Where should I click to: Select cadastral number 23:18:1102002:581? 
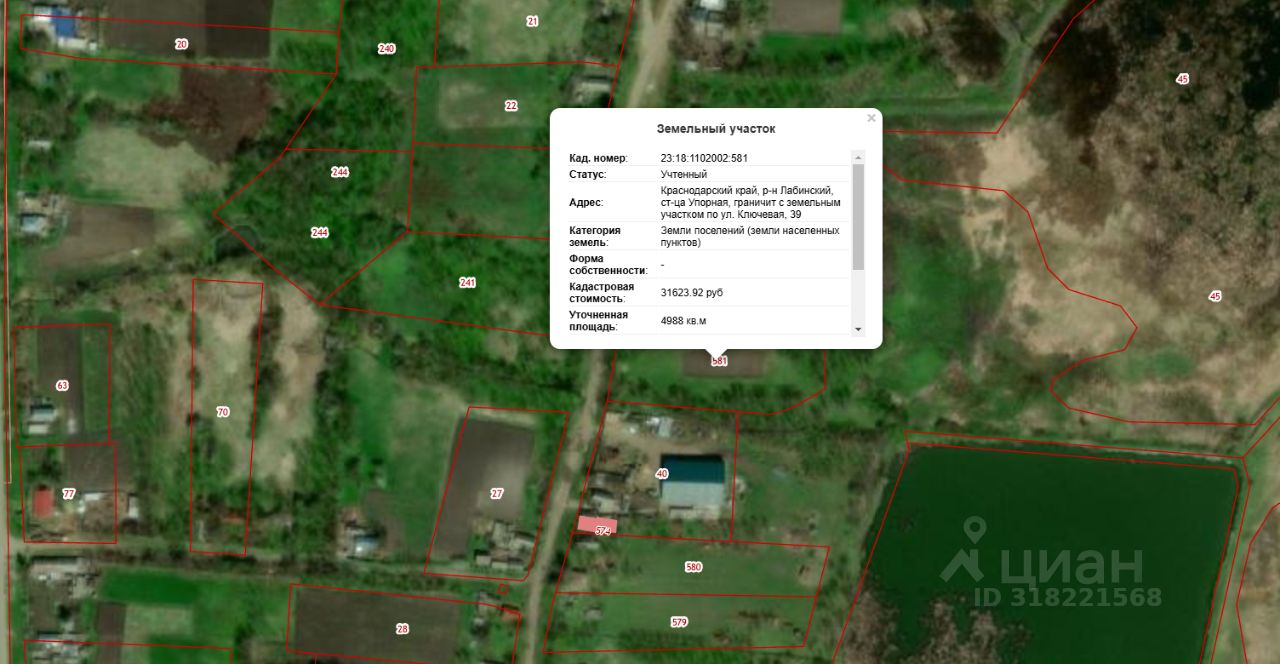click(x=704, y=158)
